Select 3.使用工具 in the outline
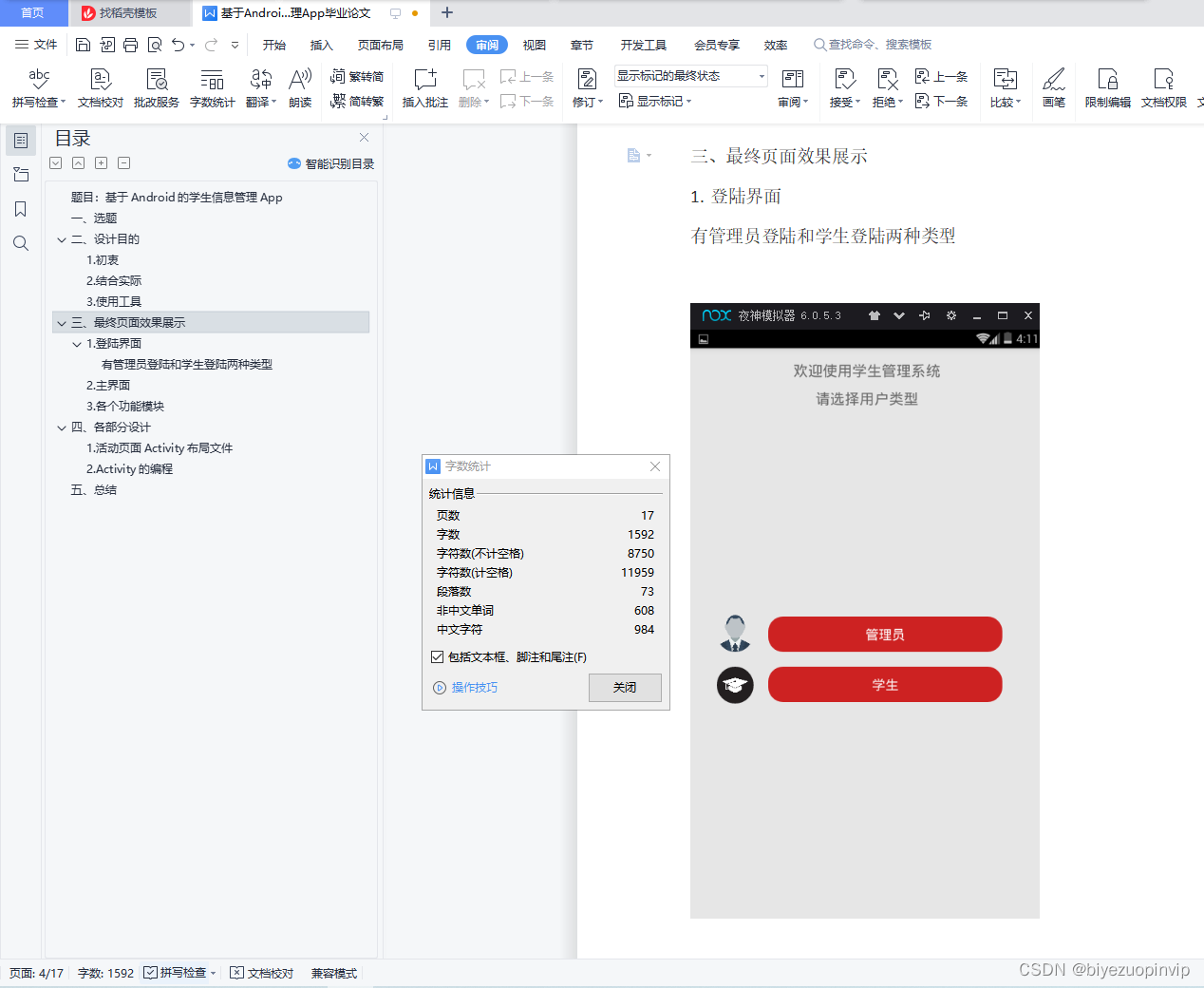The height and width of the screenshot is (988, 1204). pyautogui.click(x=114, y=302)
